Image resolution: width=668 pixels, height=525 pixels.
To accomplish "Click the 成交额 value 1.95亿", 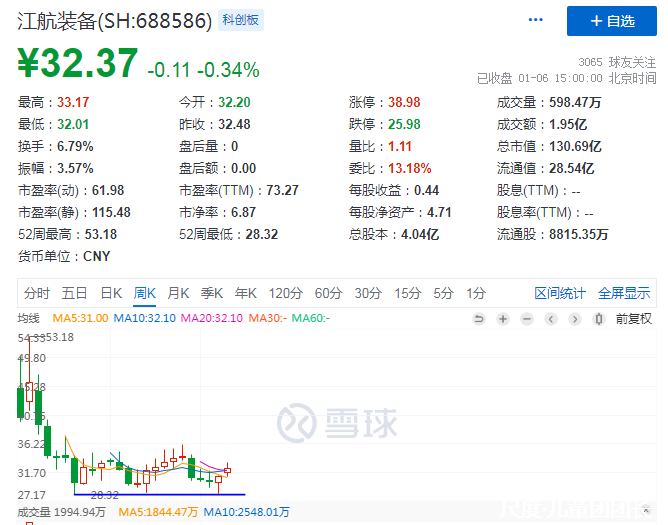I will click(567, 124).
